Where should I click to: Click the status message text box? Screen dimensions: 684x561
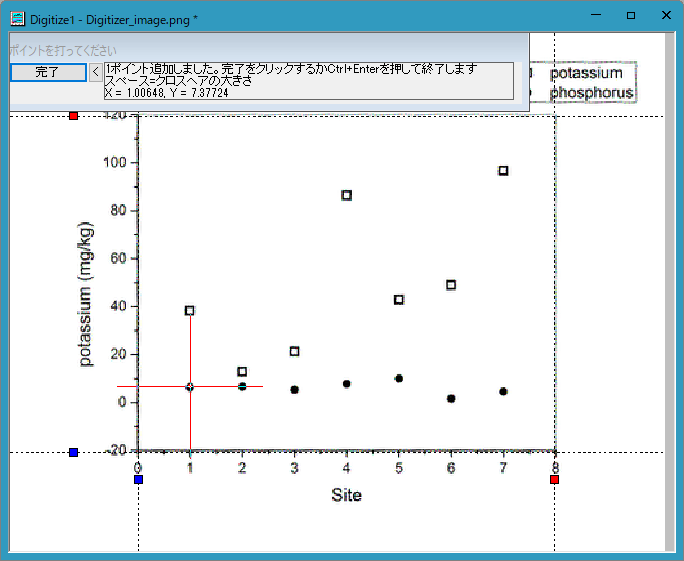pos(309,81)
